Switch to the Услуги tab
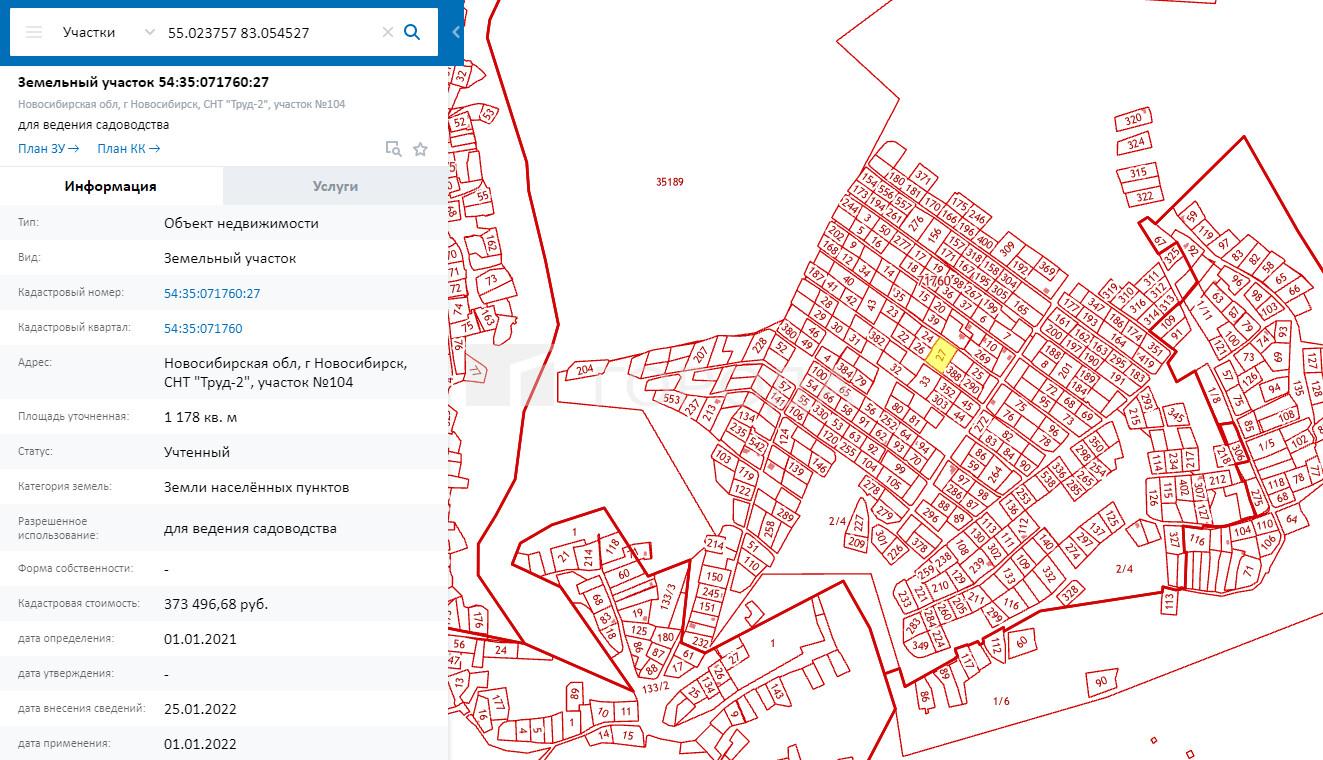Screen dimensions: 1323x760 (335, 186)
